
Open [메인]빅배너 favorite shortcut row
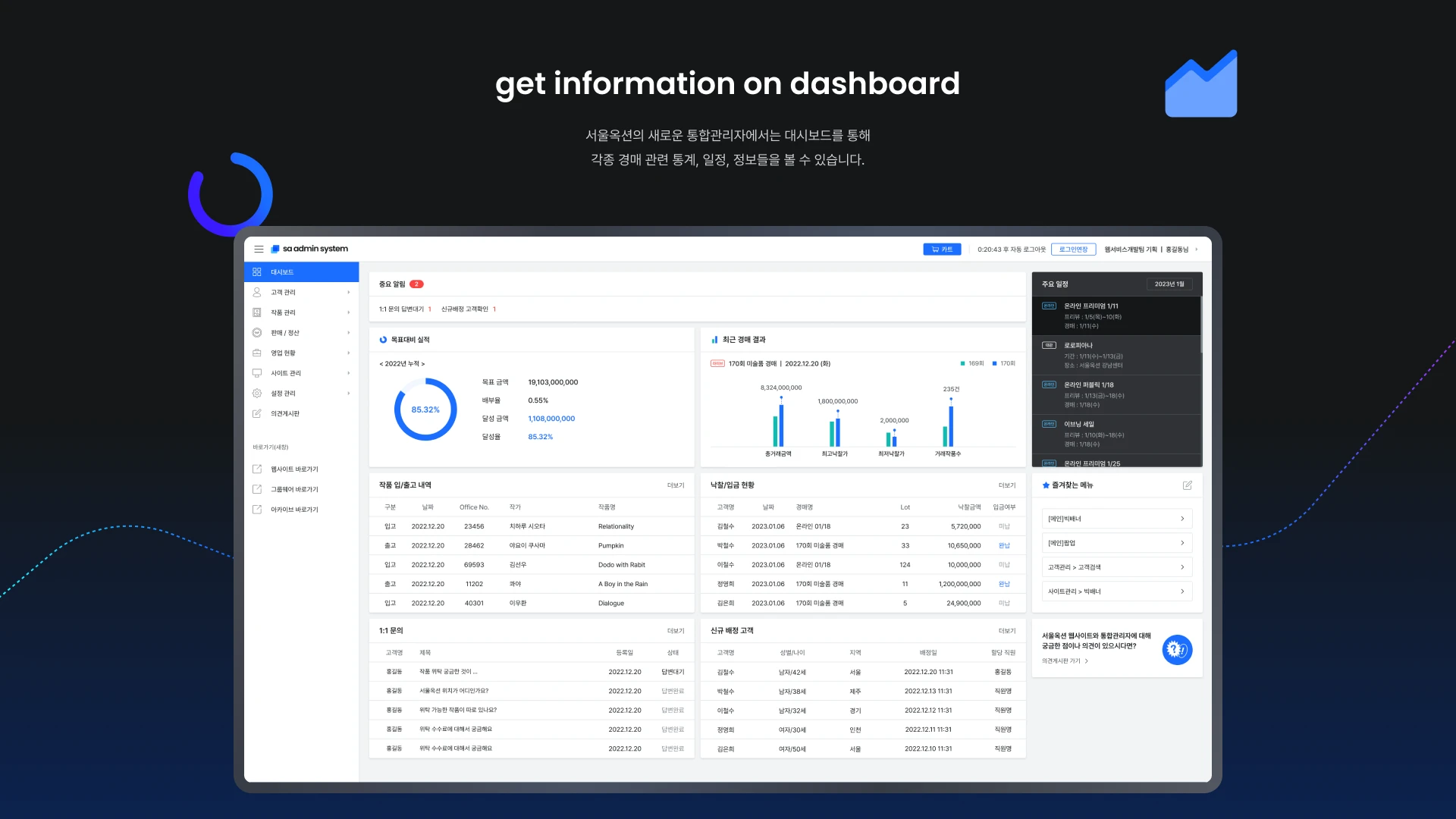coord(1116,519)
